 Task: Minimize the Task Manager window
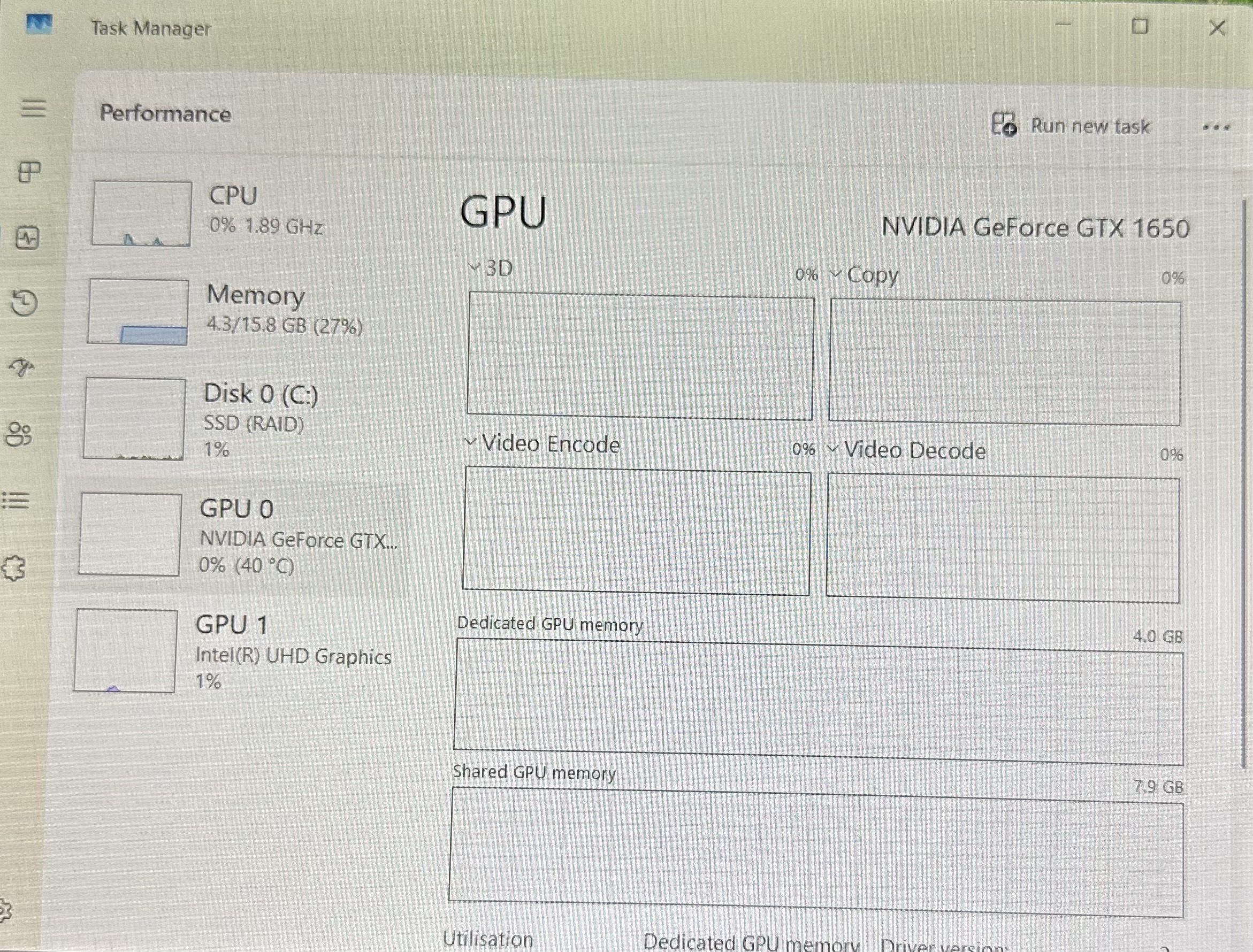(1063, 25)
